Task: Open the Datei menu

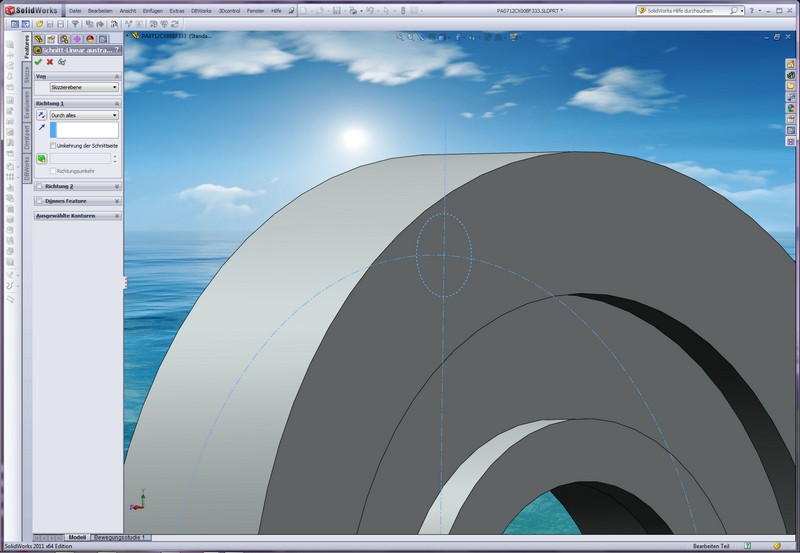Action: [x=75, y=11]
